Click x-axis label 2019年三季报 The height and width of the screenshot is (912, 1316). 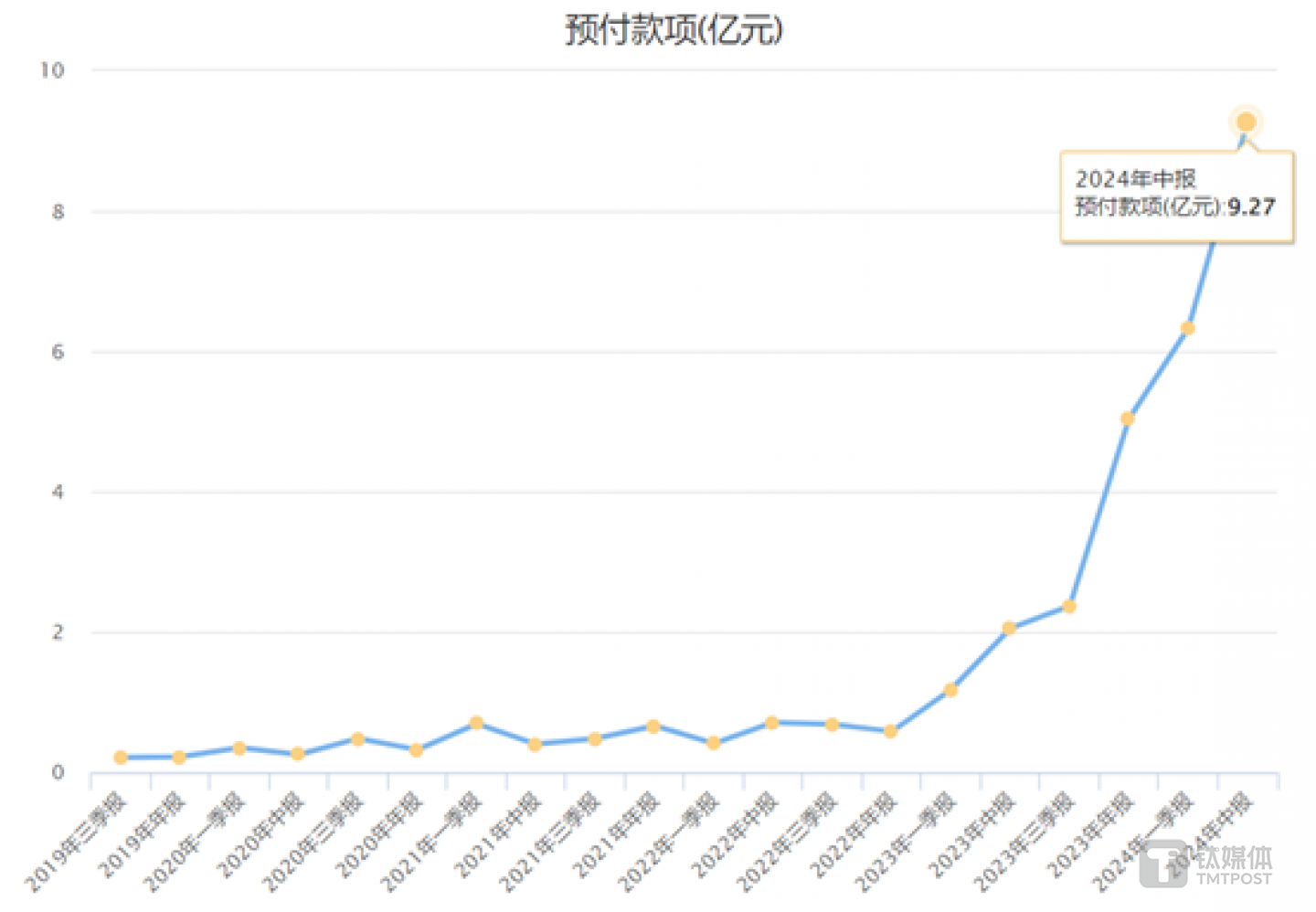pos(77,842)
